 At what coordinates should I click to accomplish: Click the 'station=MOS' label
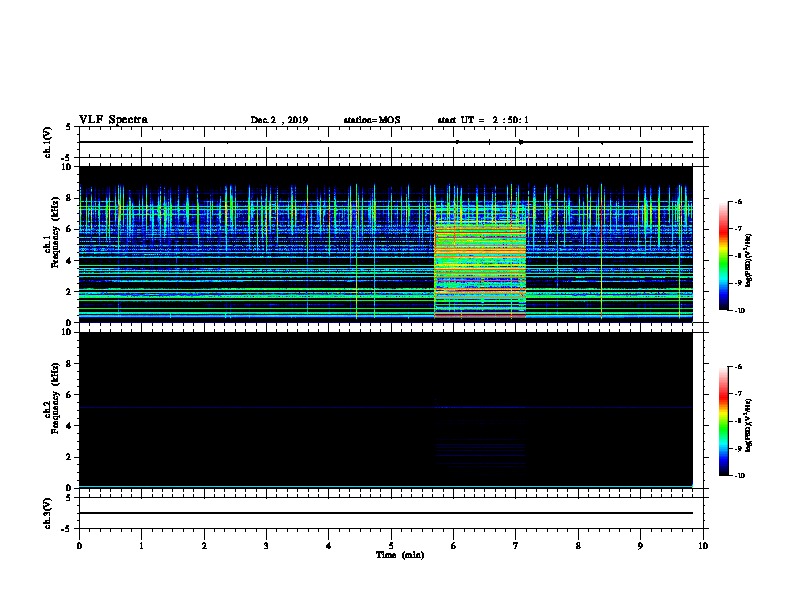(372, 120)
